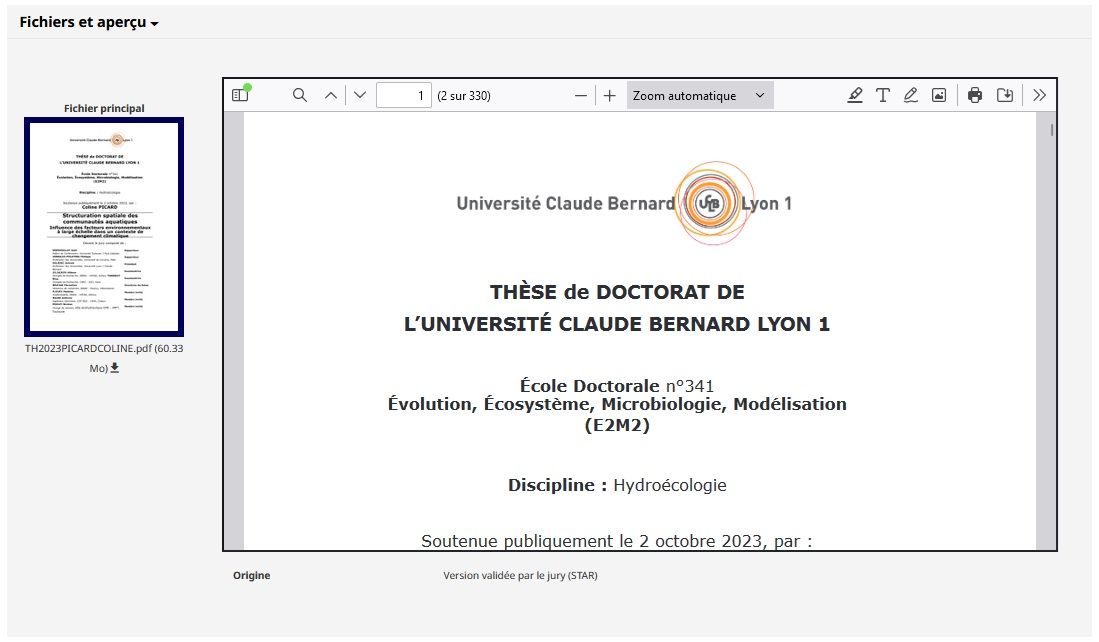This screenshot has width=1099, height=642.
Task: Click the 'Fichier principal' label
Action: 104,108
